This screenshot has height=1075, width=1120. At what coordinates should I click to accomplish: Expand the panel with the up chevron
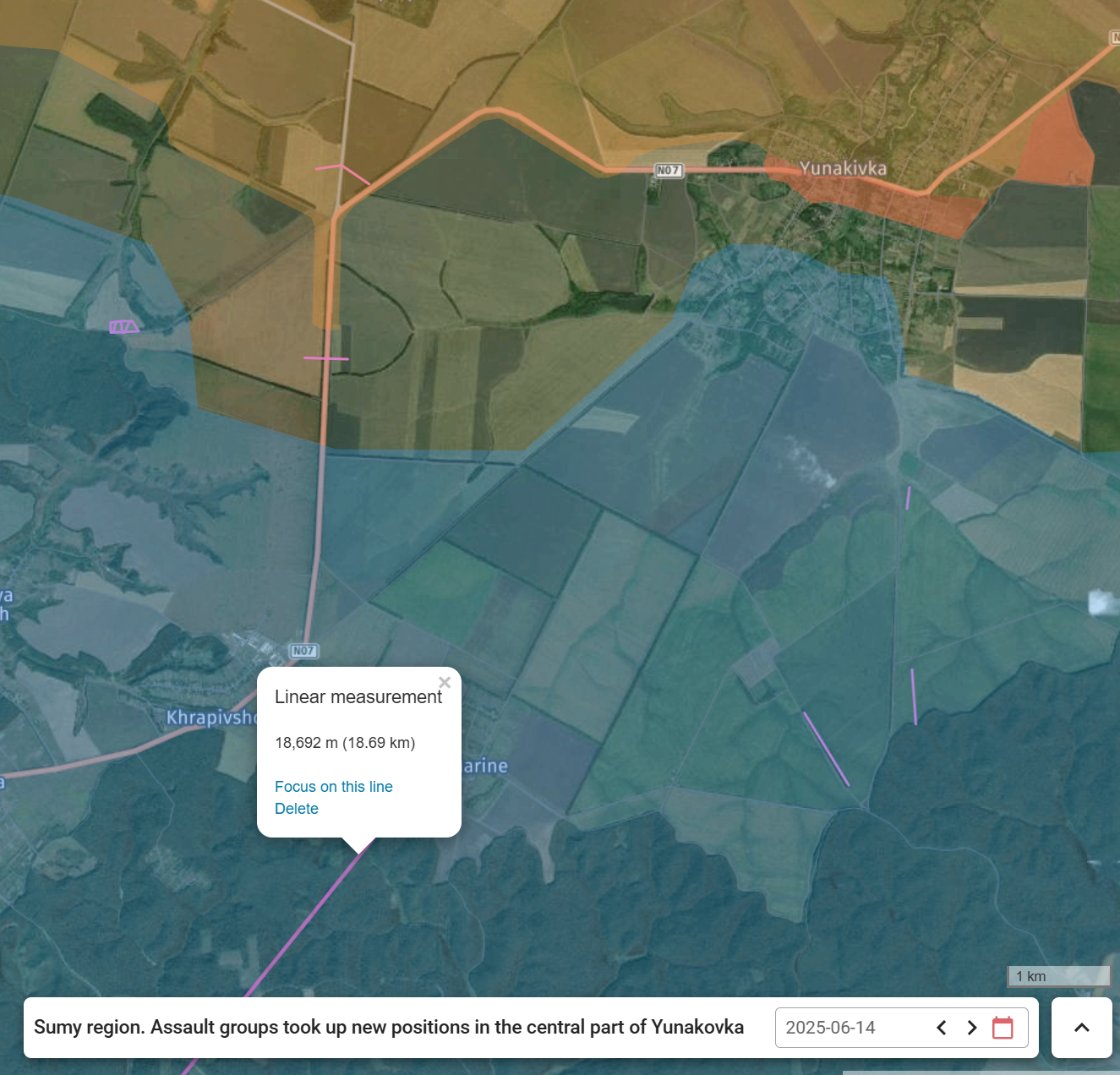[1082, 1028]
